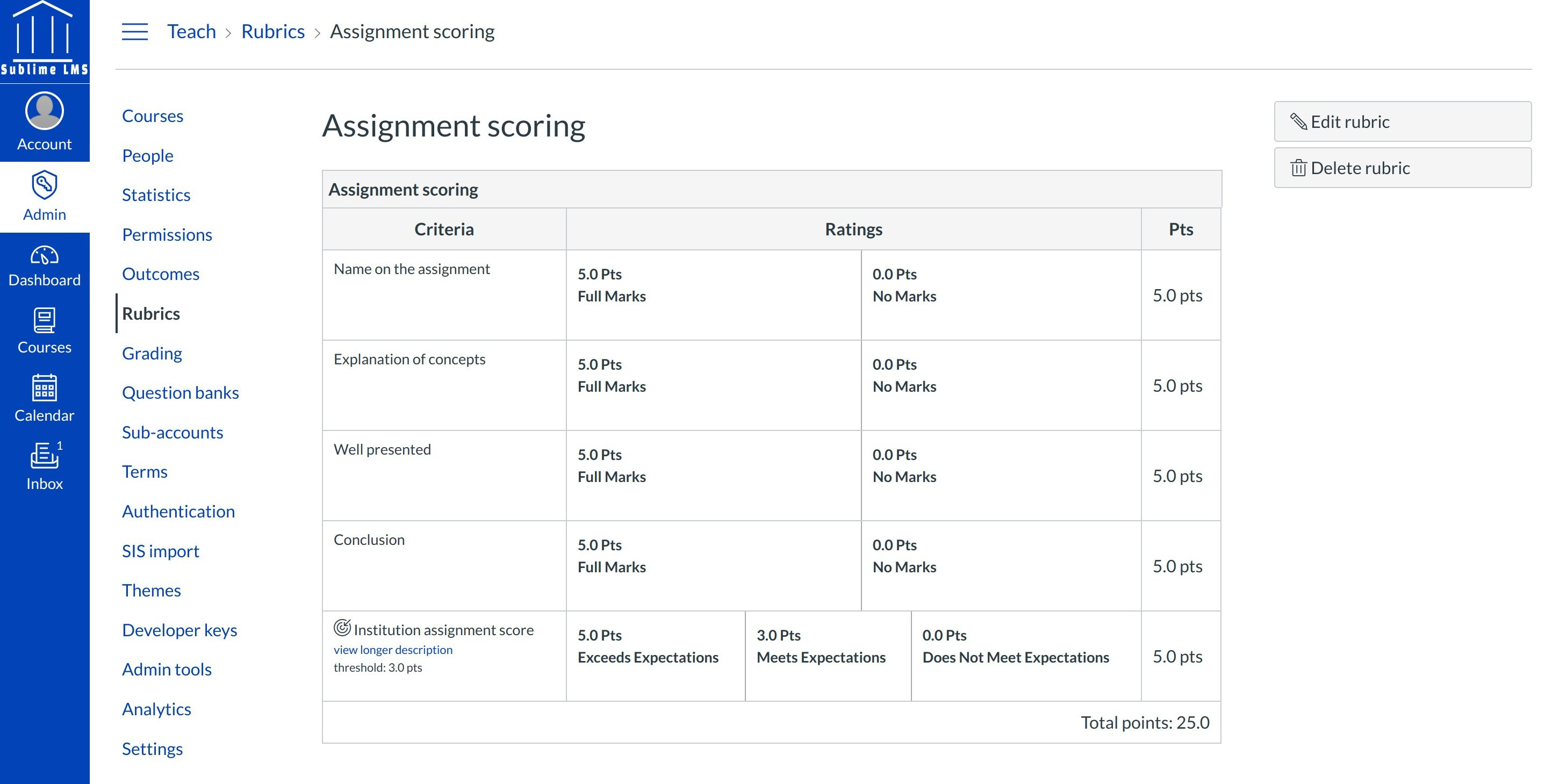Viewport: 1552px width, 784px height.
Task: Click the Pts column header
Action: (x=1181, y=229)
